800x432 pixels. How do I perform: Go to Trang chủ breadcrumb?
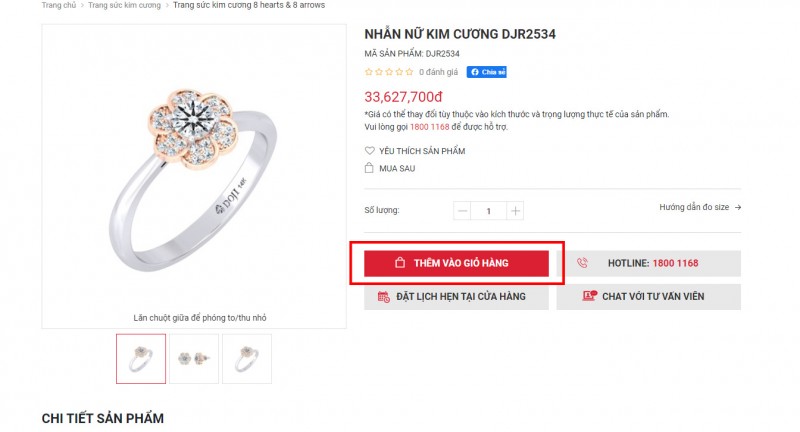(x=59, y=5)
